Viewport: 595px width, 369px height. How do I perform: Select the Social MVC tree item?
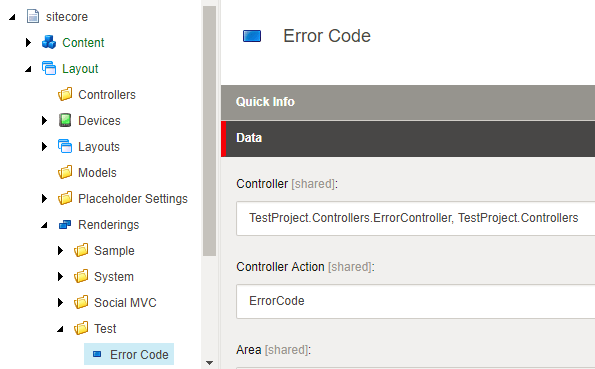click(125, 303)
